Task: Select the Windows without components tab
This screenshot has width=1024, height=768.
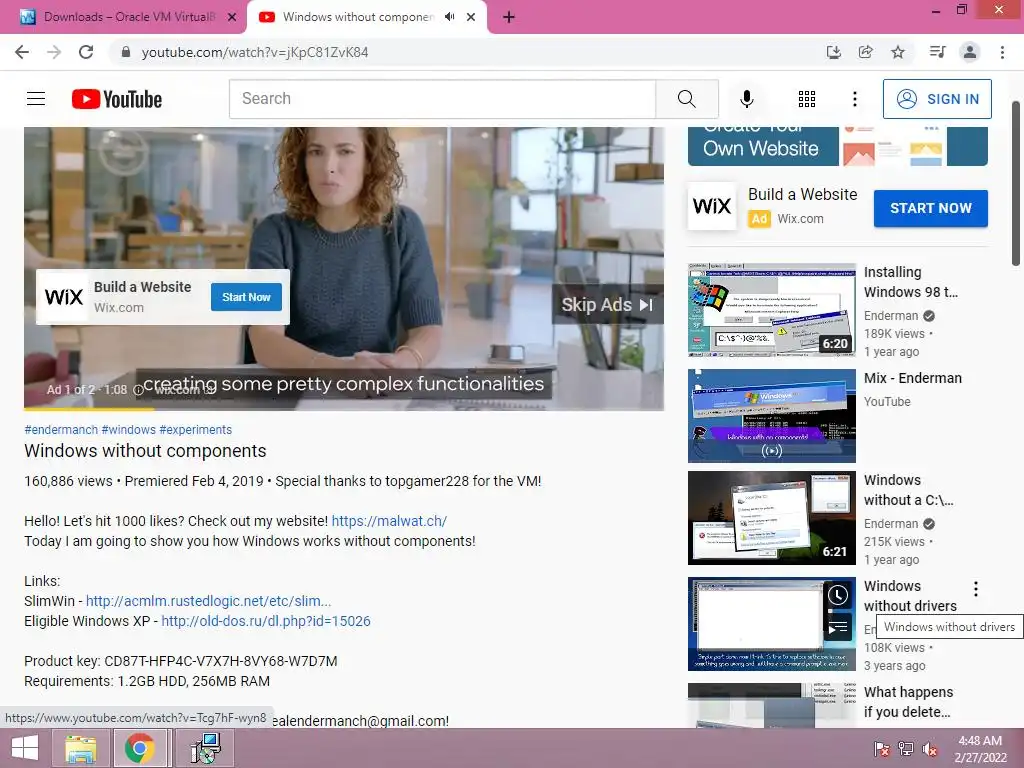Action: coord(358,17)
